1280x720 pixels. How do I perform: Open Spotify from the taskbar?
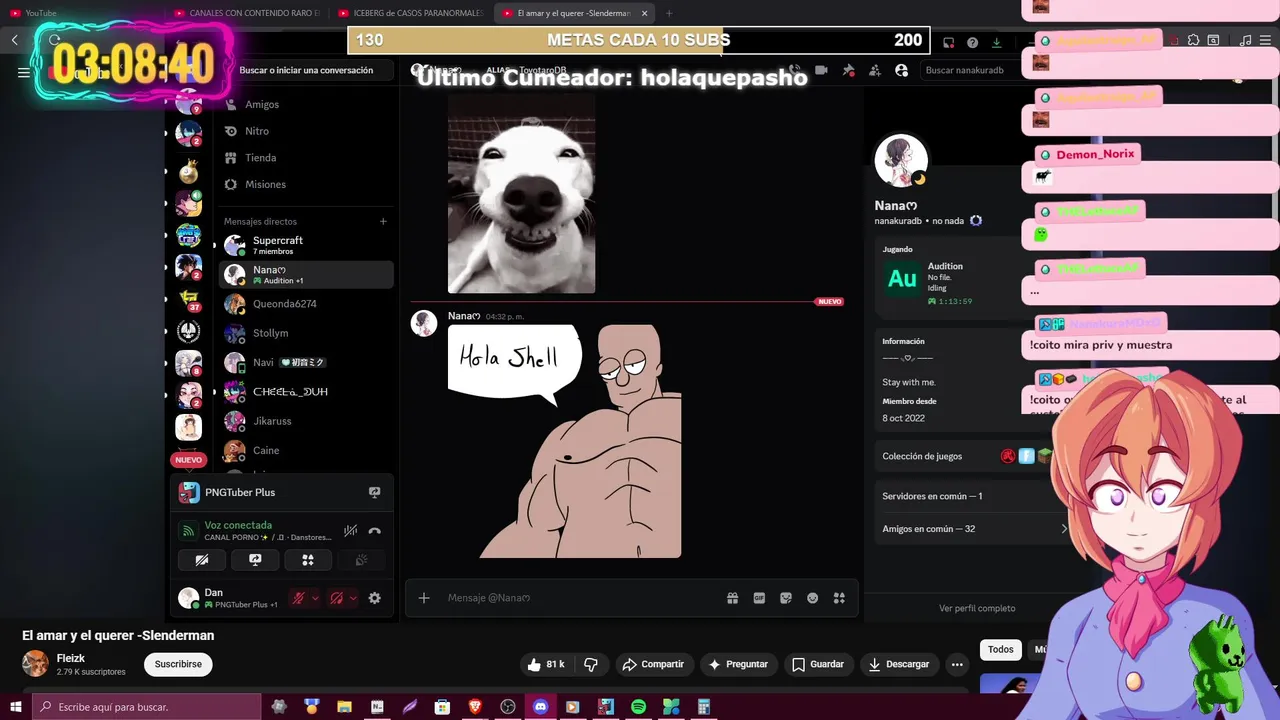(x=638, y=707)
